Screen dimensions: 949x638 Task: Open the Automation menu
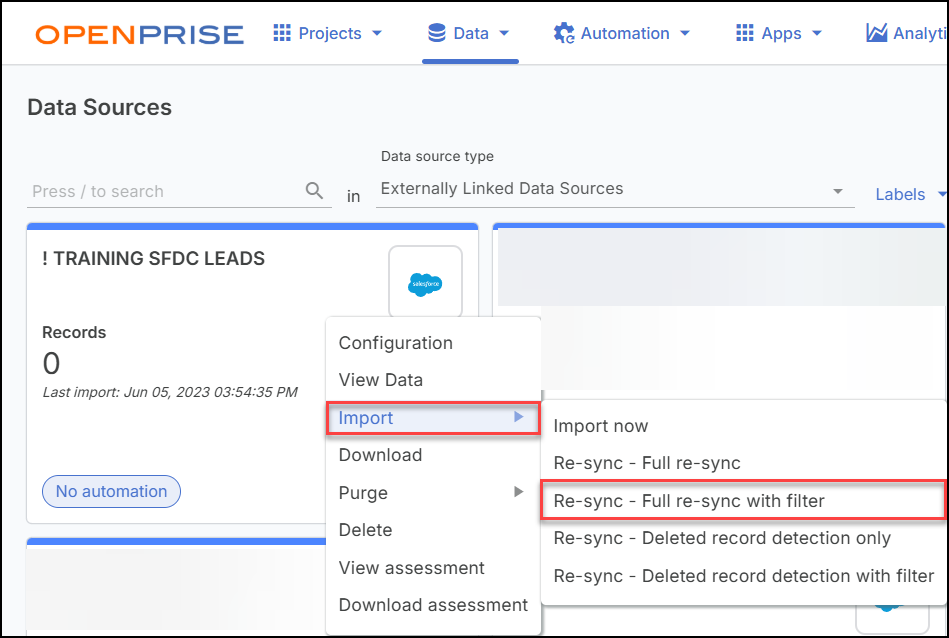pyautogui.click(x=622, y=33)
